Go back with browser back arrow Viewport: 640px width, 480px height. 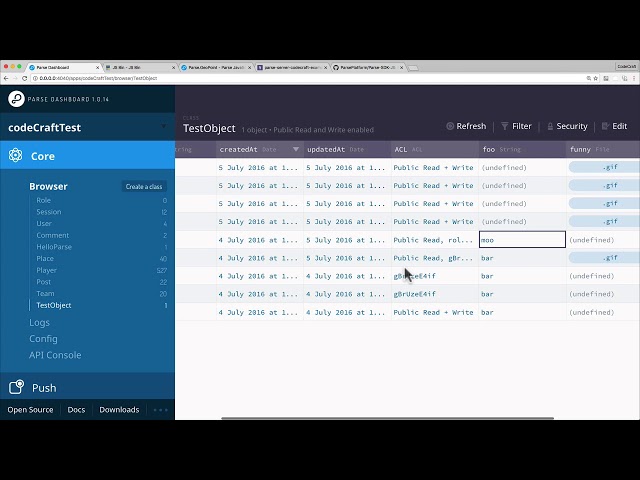pyautogui.click(x=6, y=78)
